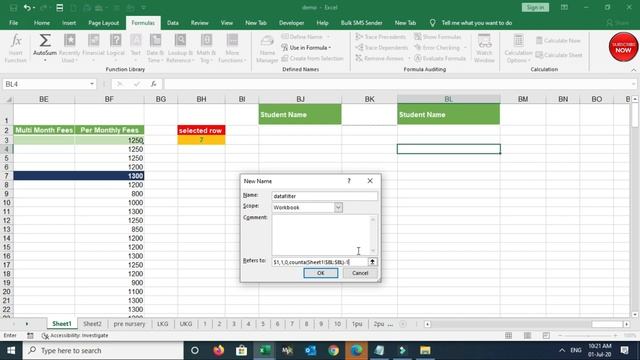Select the LKG sheet tab

[162, 324]
